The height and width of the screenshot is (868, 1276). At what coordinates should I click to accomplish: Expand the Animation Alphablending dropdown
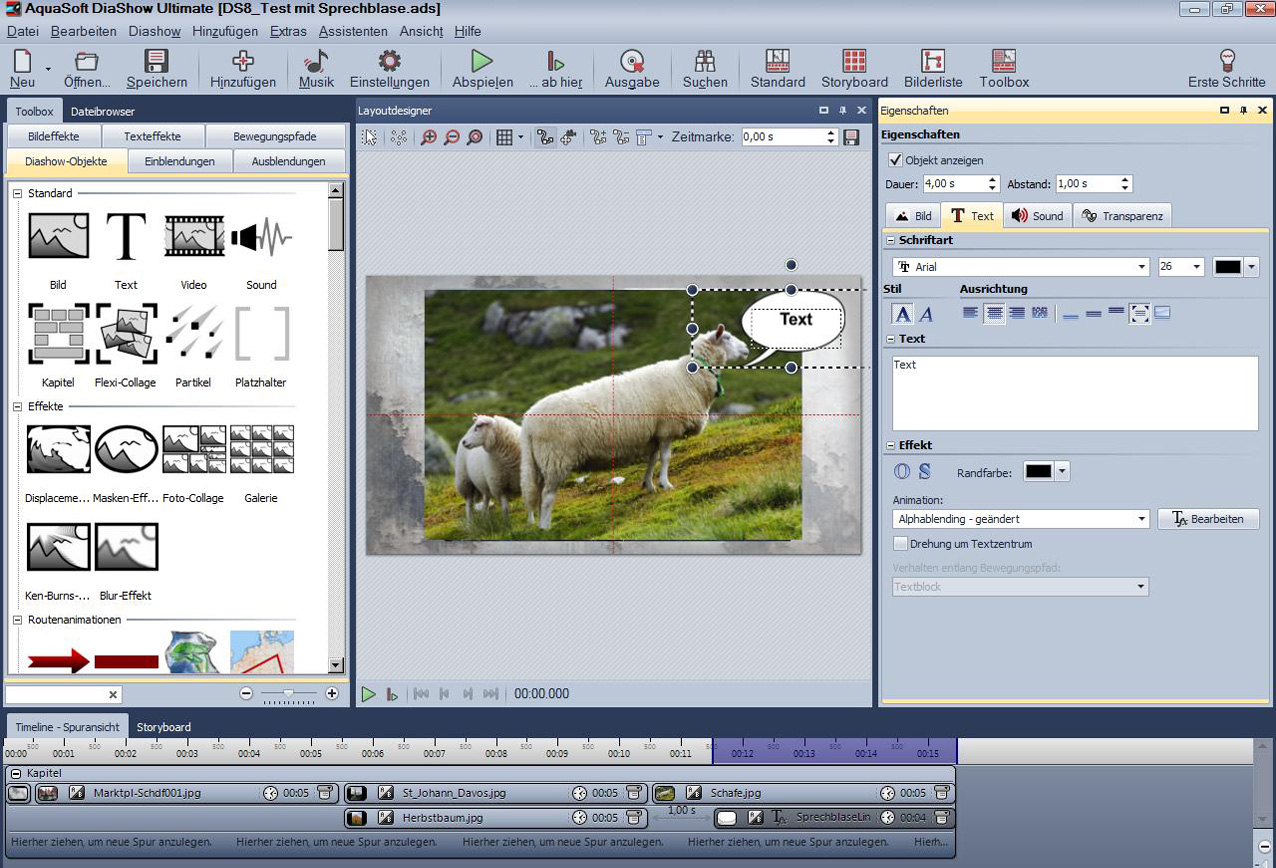1142,519
